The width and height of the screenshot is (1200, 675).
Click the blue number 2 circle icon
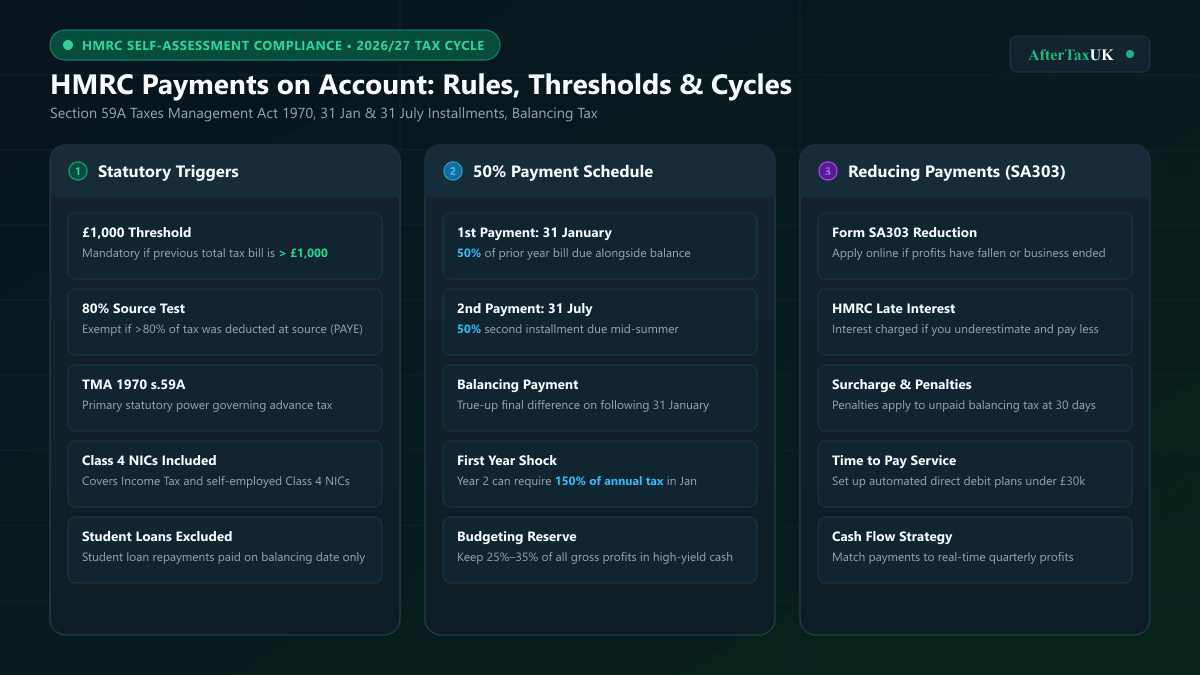click(x=453, y=171)
